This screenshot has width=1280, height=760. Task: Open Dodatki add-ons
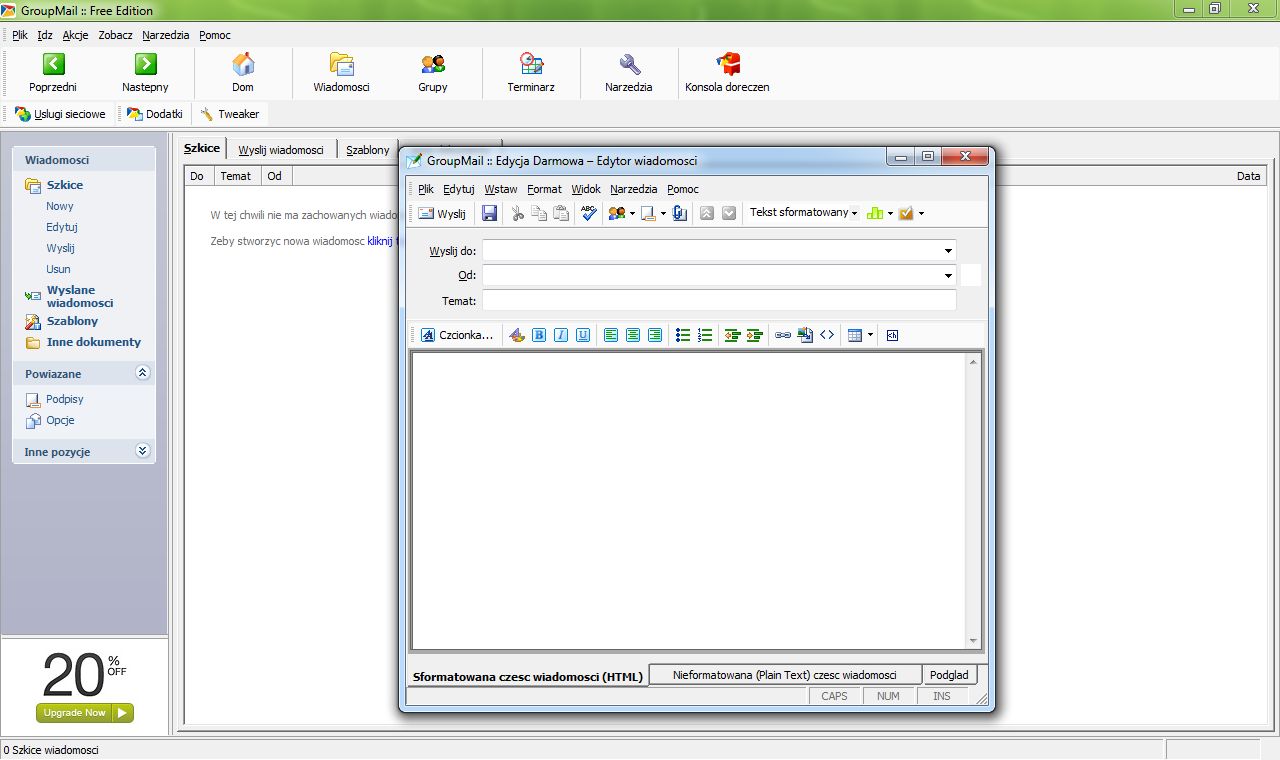click(x=154, y=114)
